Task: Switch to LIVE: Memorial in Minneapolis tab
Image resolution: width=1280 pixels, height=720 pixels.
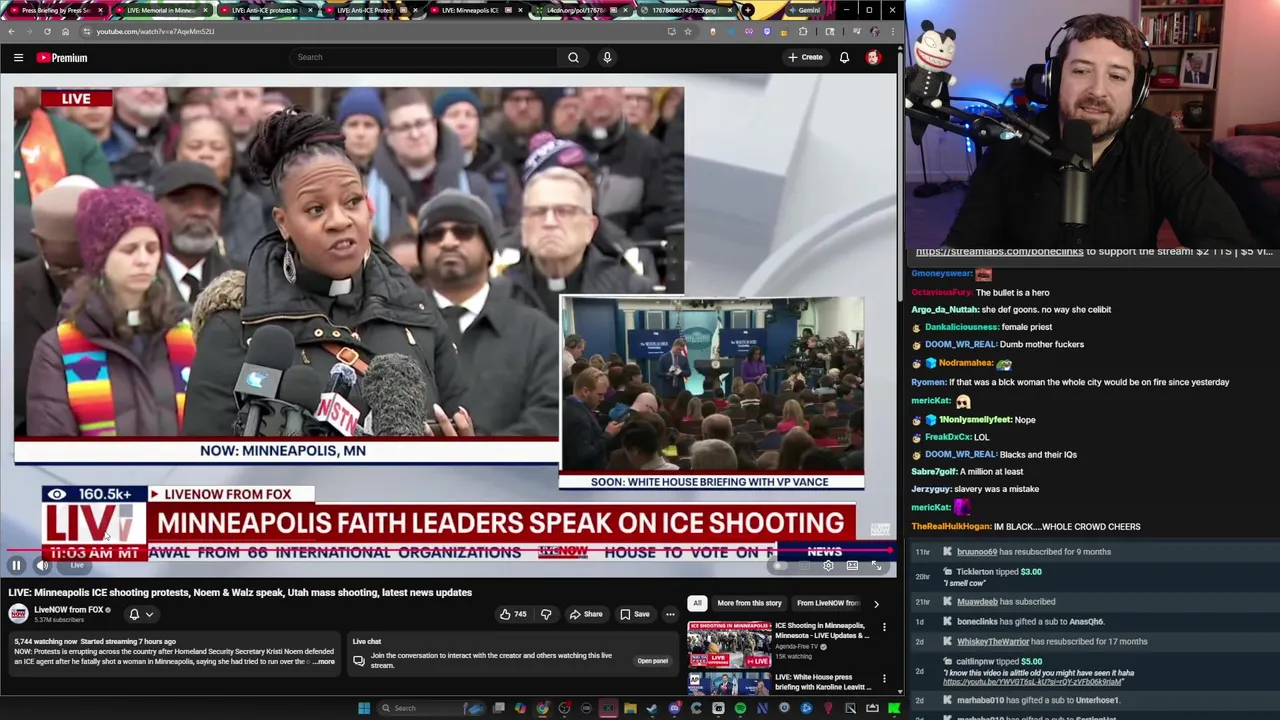Action: tap(160, 10)
